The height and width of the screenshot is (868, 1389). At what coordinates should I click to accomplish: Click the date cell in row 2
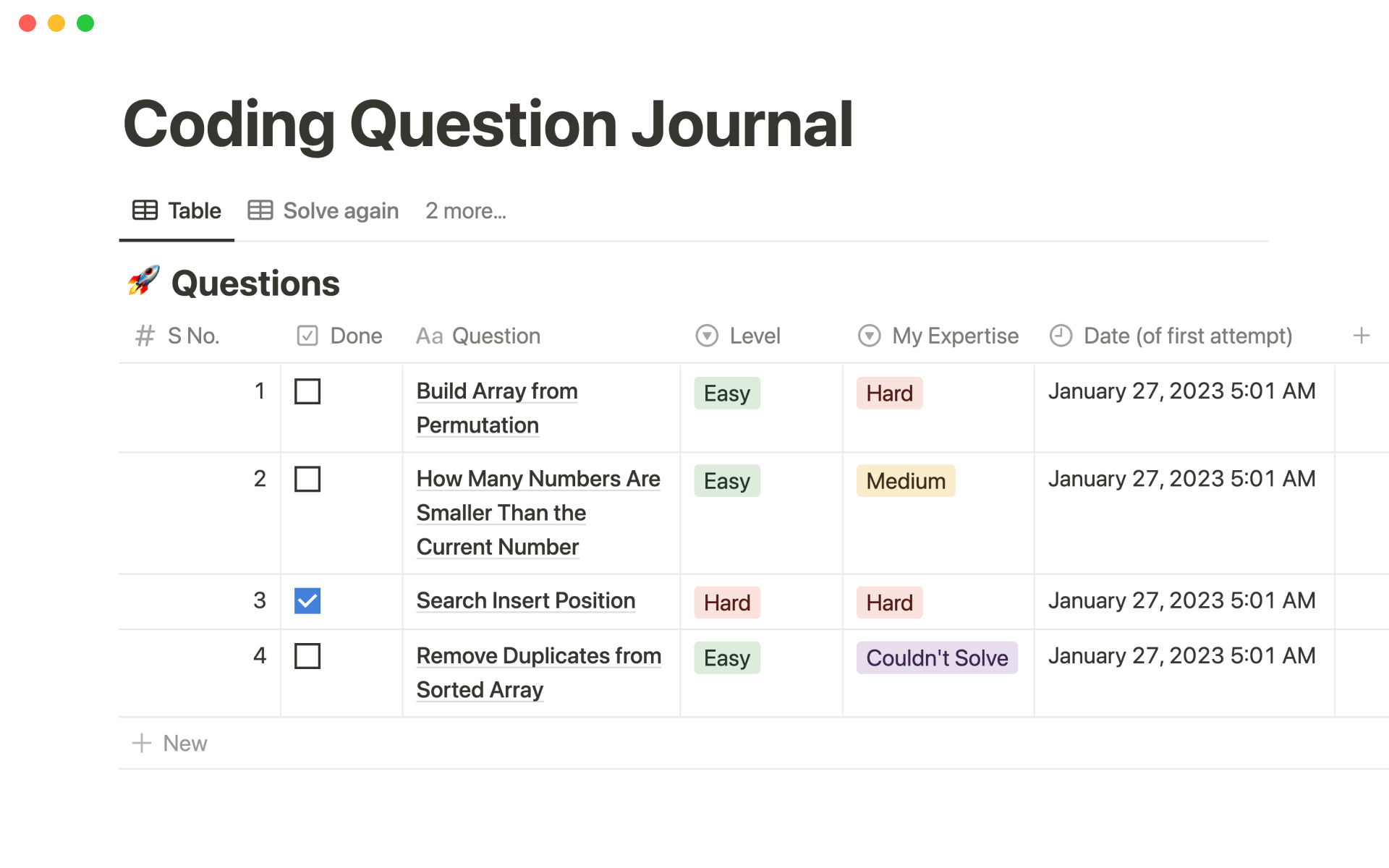(x=1181, y=479)
